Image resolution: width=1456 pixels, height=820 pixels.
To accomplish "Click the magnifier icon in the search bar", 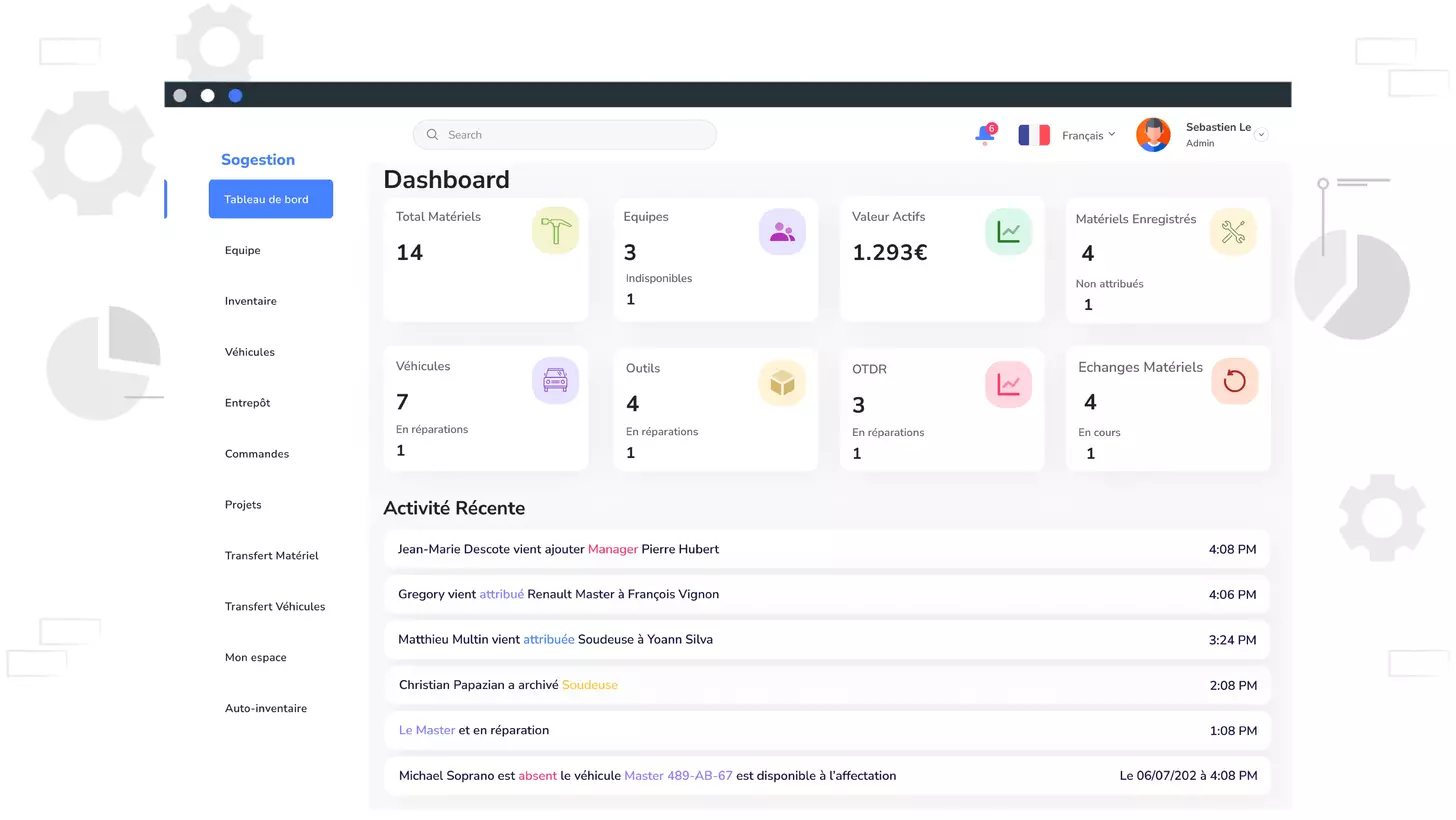I will pos(432,134).
